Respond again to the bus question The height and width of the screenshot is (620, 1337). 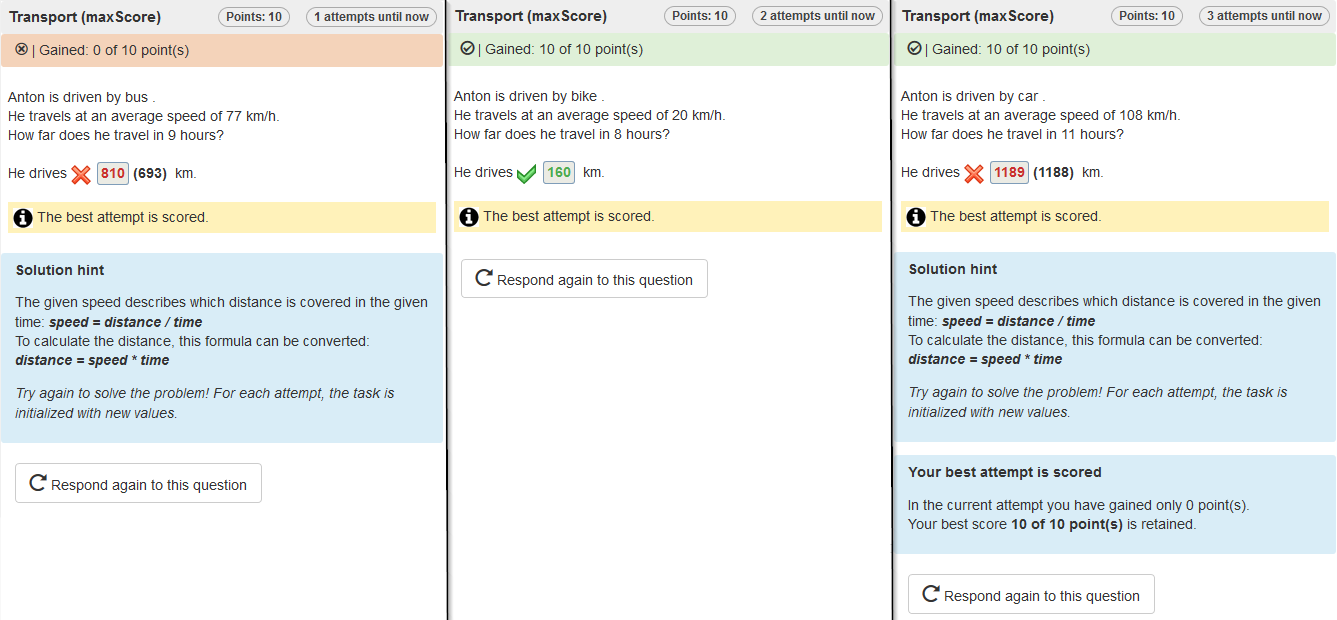[138, 484]
